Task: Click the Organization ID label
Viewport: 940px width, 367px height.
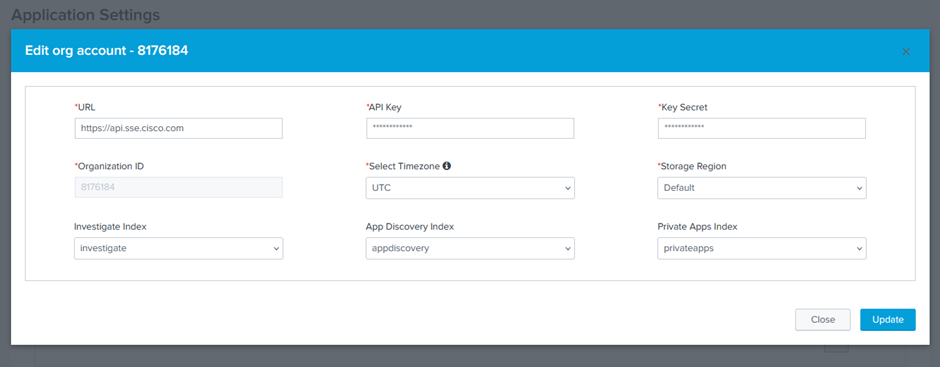Action: 109,166
